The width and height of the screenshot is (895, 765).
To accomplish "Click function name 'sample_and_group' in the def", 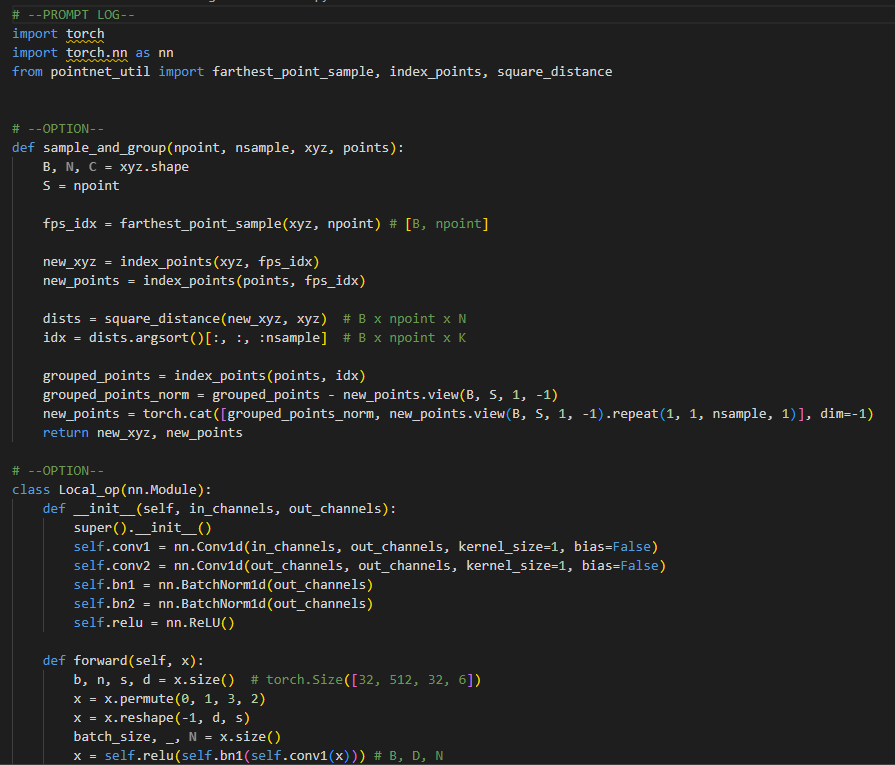I will click(x=104, y=148).
